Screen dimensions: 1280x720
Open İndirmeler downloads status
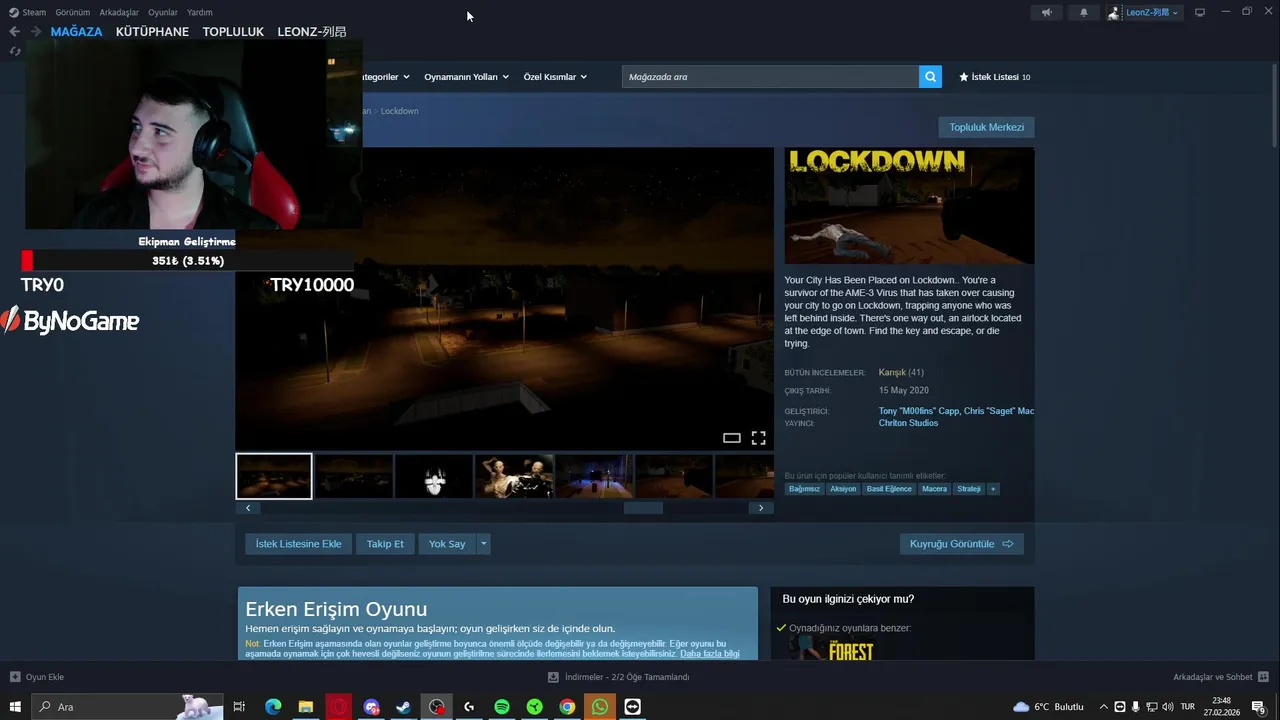[619, 677]
